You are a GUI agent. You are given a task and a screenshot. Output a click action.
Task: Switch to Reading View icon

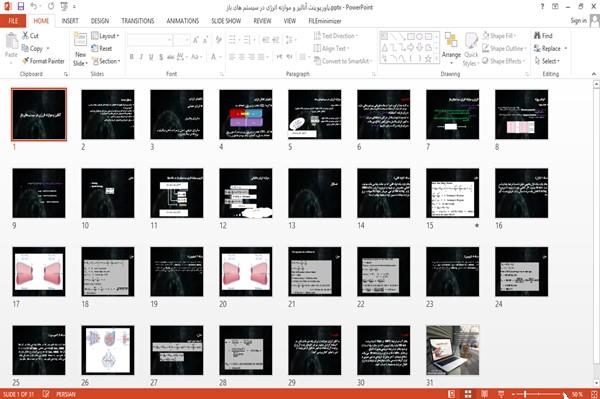coord(484,394)
